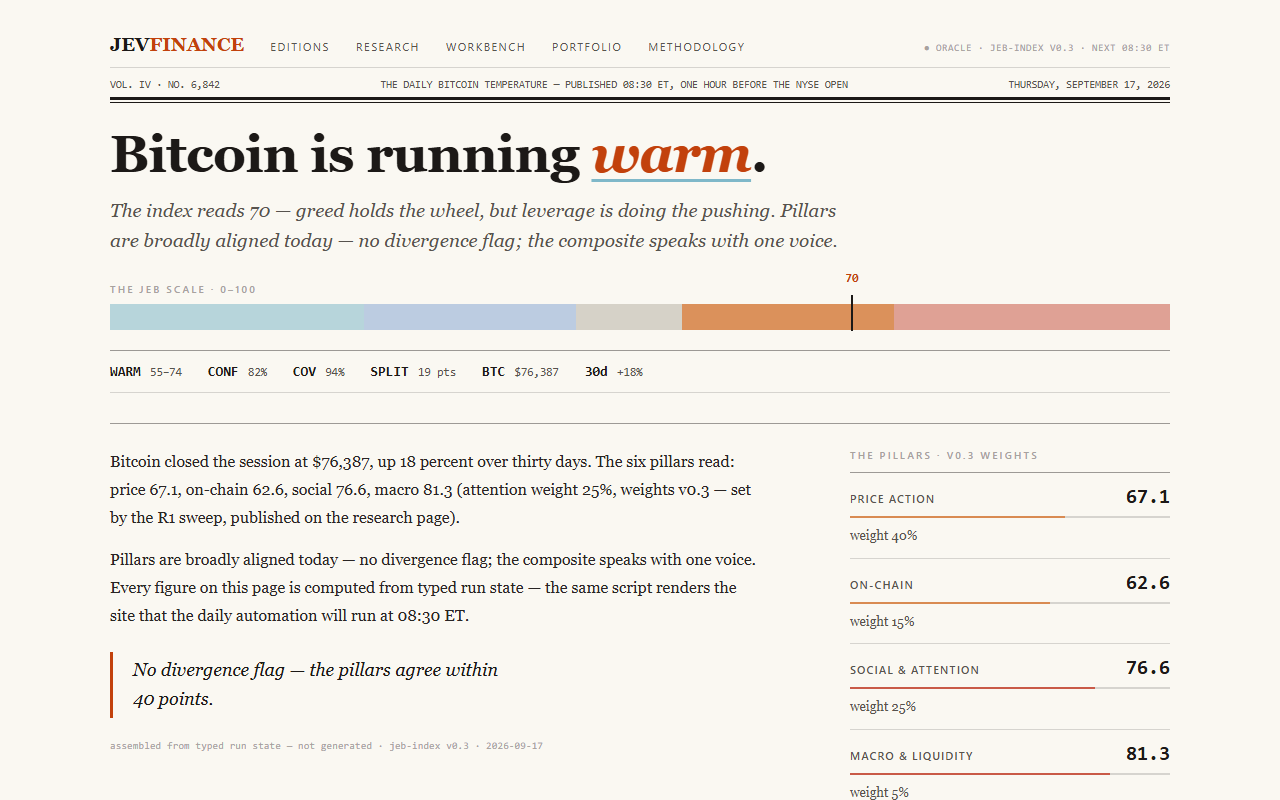The height and width of the screenshot is (800, 1280).
Task: Click the '30d +18%' stat
Action: (614, 372)
